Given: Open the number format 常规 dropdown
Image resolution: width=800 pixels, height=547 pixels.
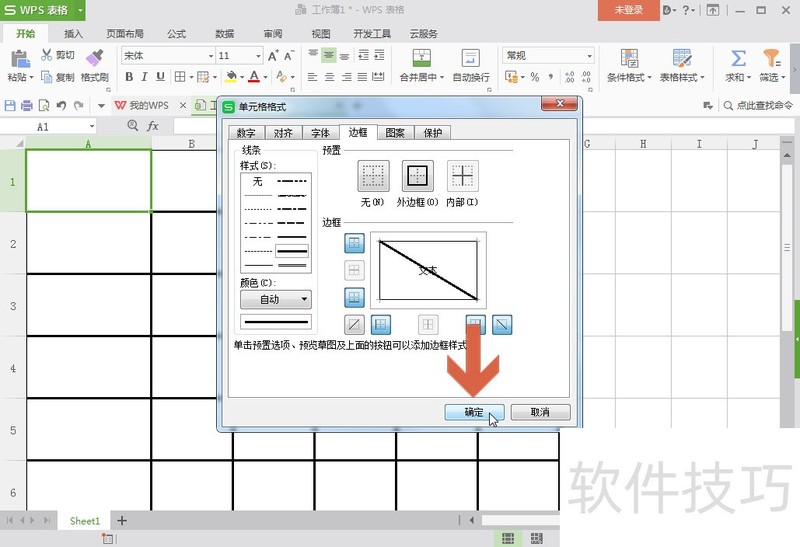Looking at the screenshot, I should click(590, 56).
